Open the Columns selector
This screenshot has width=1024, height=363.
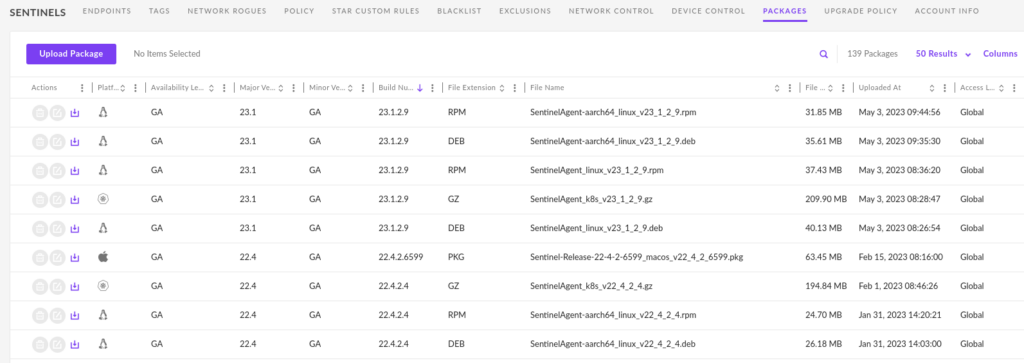coord(1000,54)
